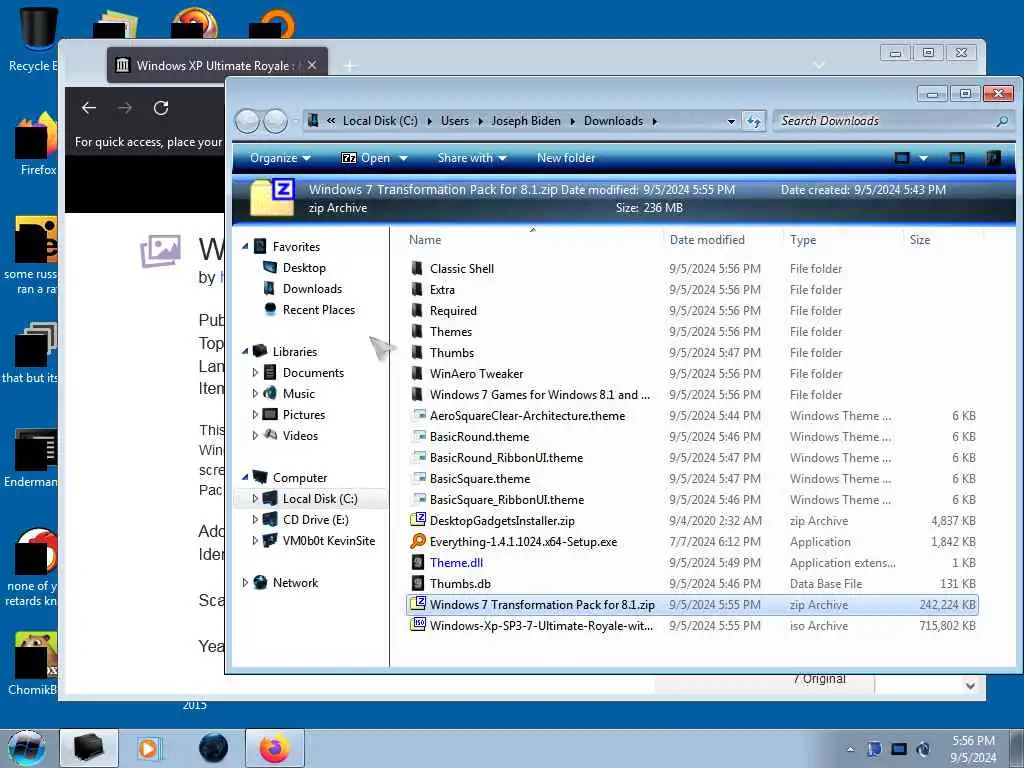Click the Local Disk (C:) breadcrumb

[380, 121]
